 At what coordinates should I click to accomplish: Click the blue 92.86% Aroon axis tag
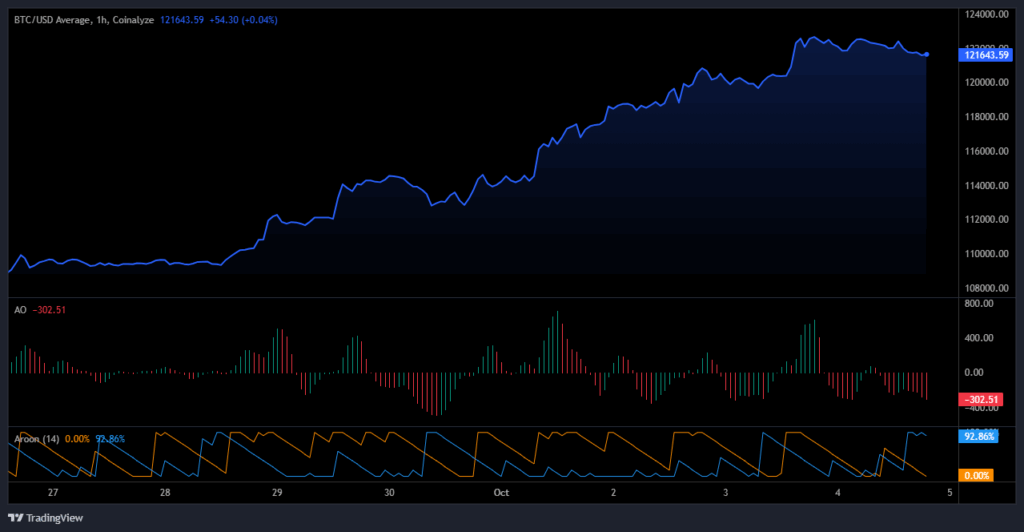click(977, 437)
